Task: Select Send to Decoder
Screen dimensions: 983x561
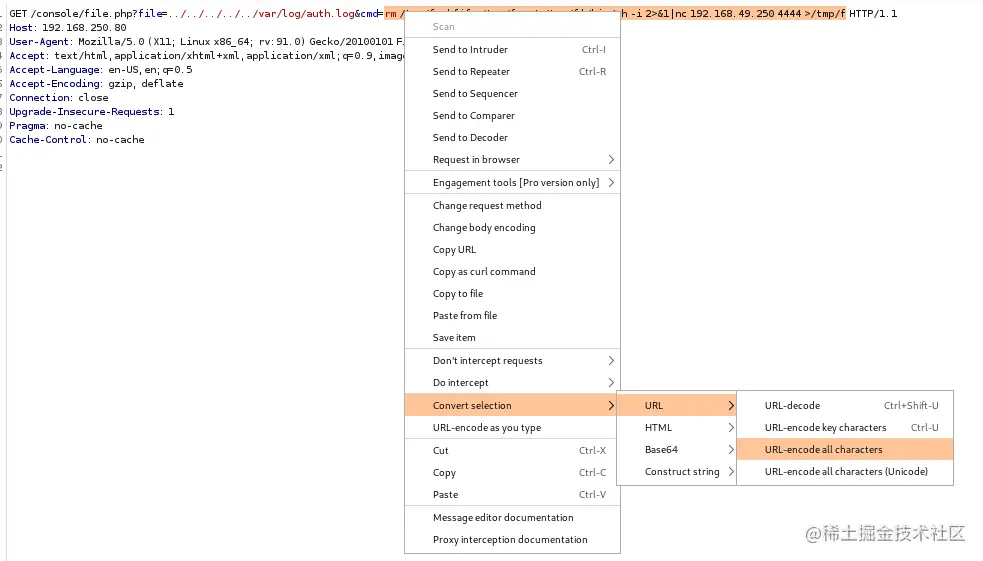Action: pos(512,137)
